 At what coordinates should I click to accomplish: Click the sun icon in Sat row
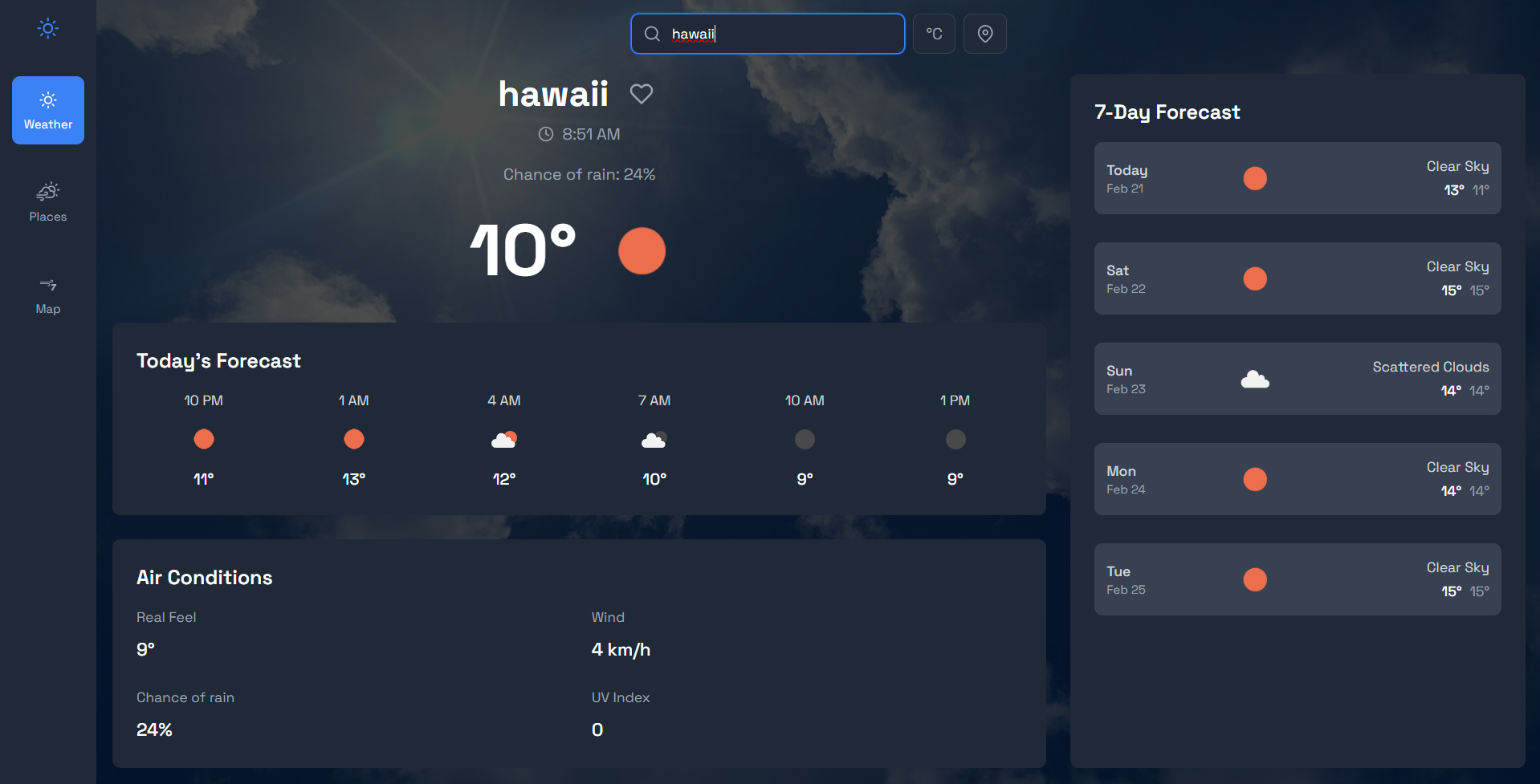(1255, 278)
